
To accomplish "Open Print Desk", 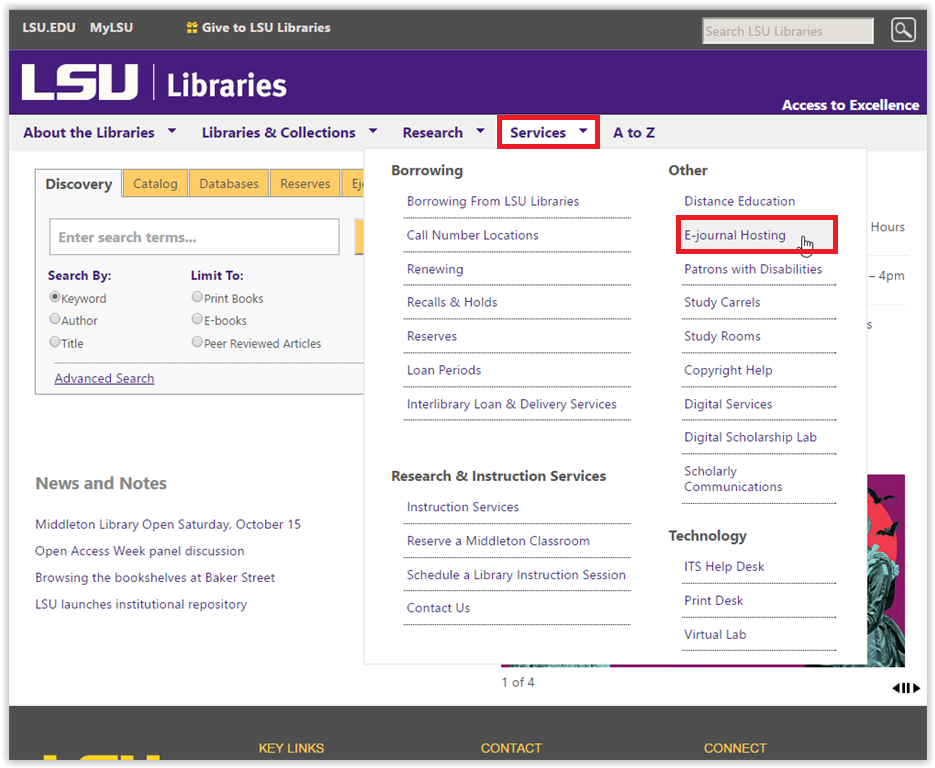I will click(713, 600).
